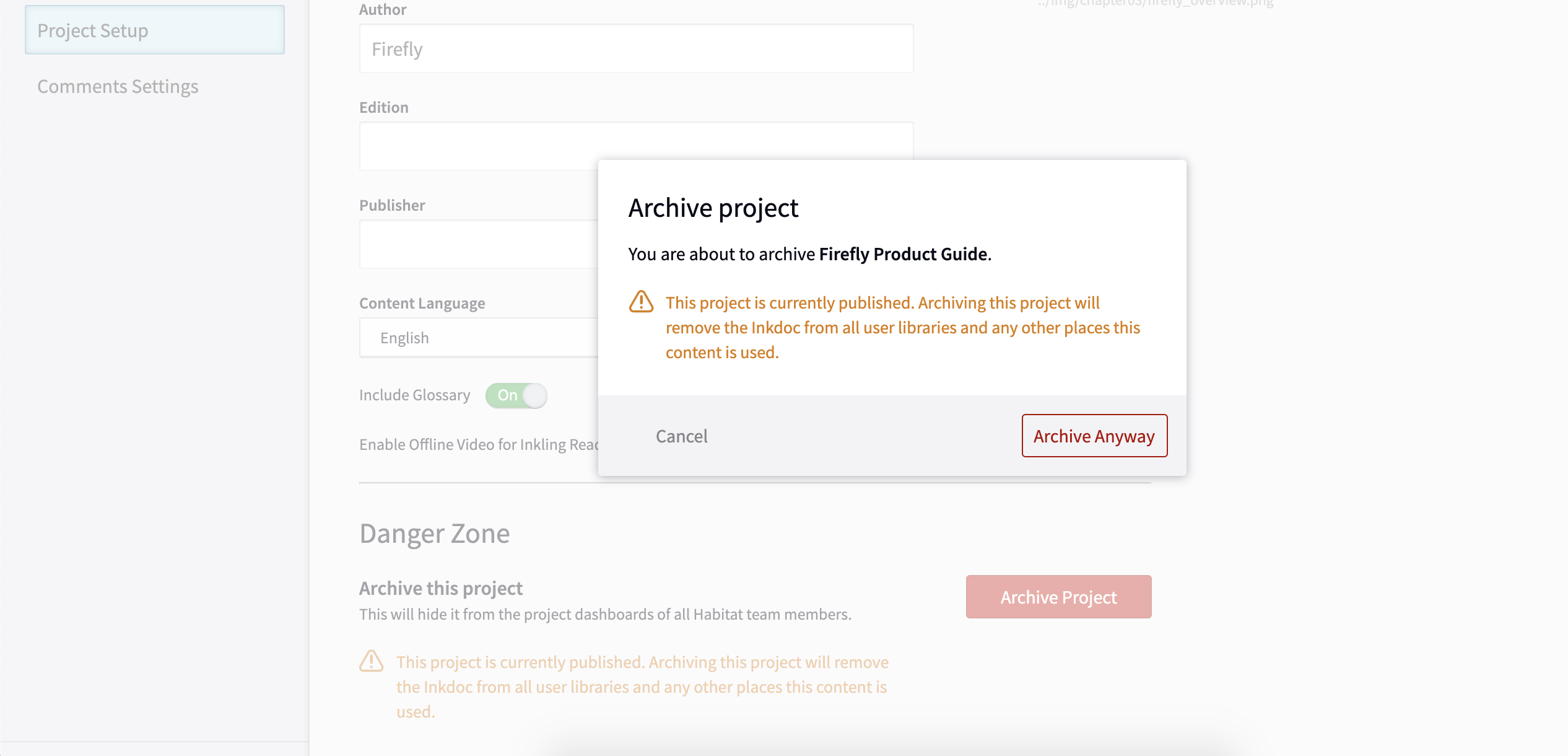The image size is (1568, 756).
Task: Click the Archive this project heading
Action: pos(441,588)
